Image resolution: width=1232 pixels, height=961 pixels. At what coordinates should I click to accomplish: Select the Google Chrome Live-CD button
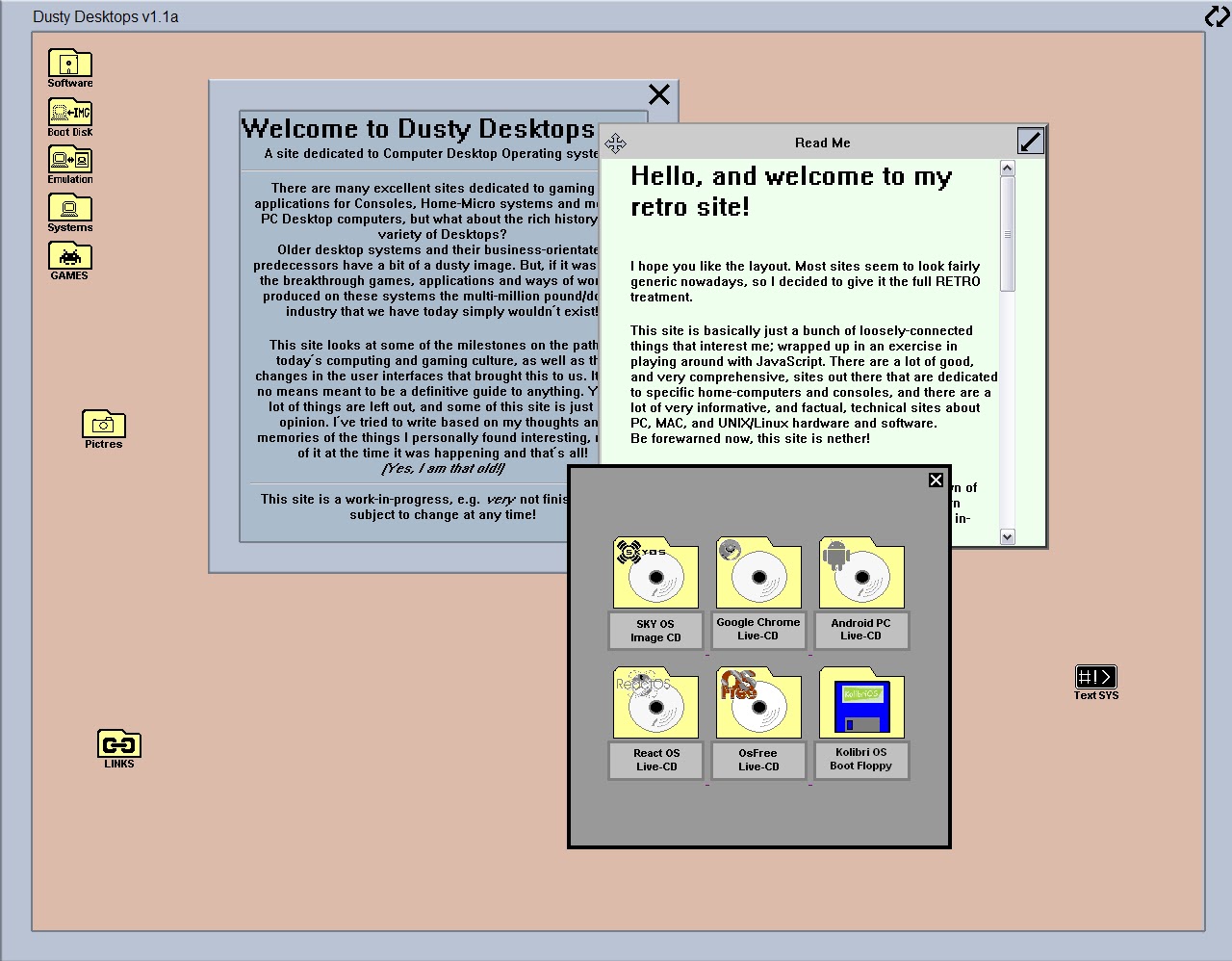(x=758, y=630)
